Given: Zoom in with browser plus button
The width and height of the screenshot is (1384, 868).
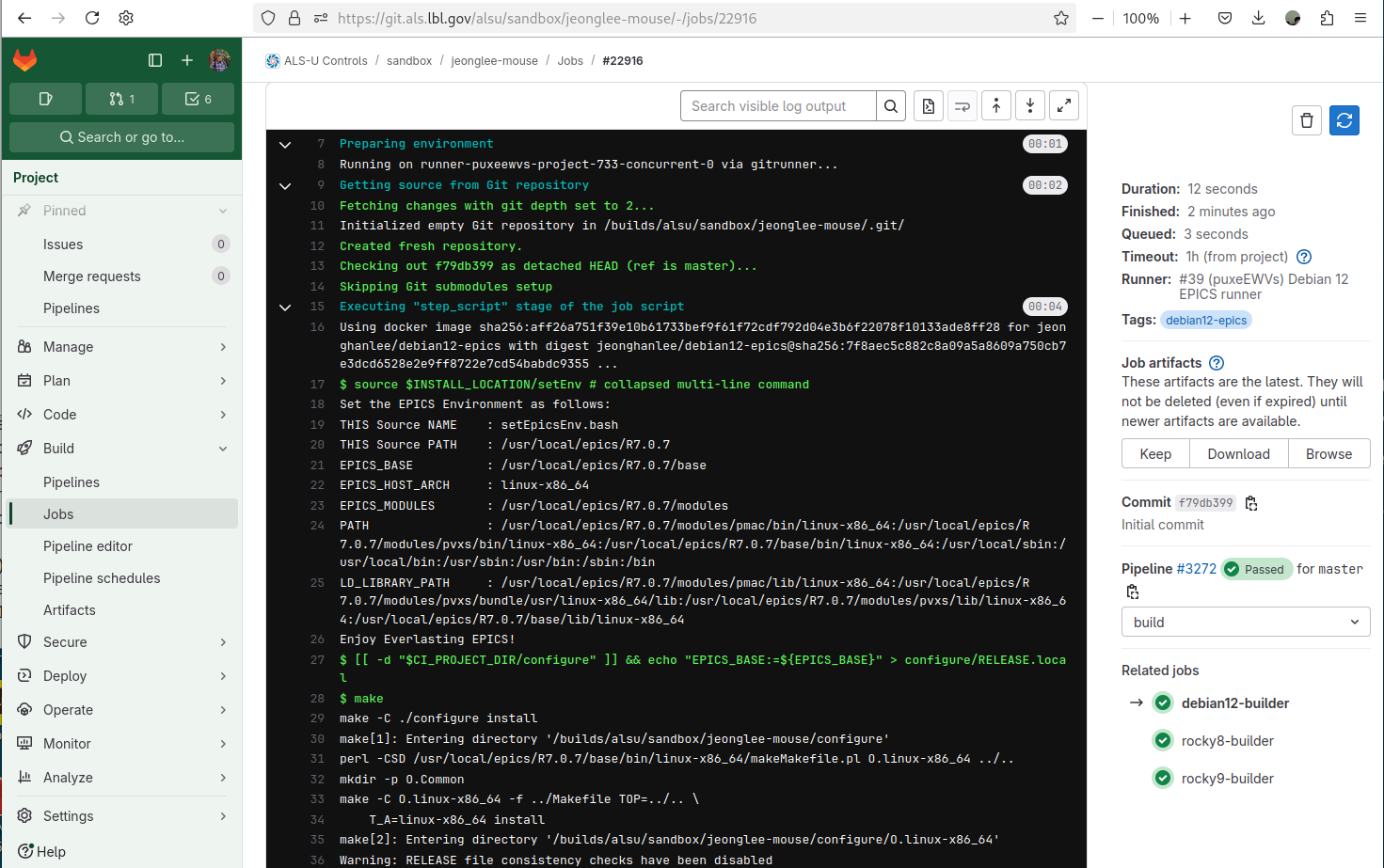Looking at the screenshot, I should click(x=1185, y=18).
